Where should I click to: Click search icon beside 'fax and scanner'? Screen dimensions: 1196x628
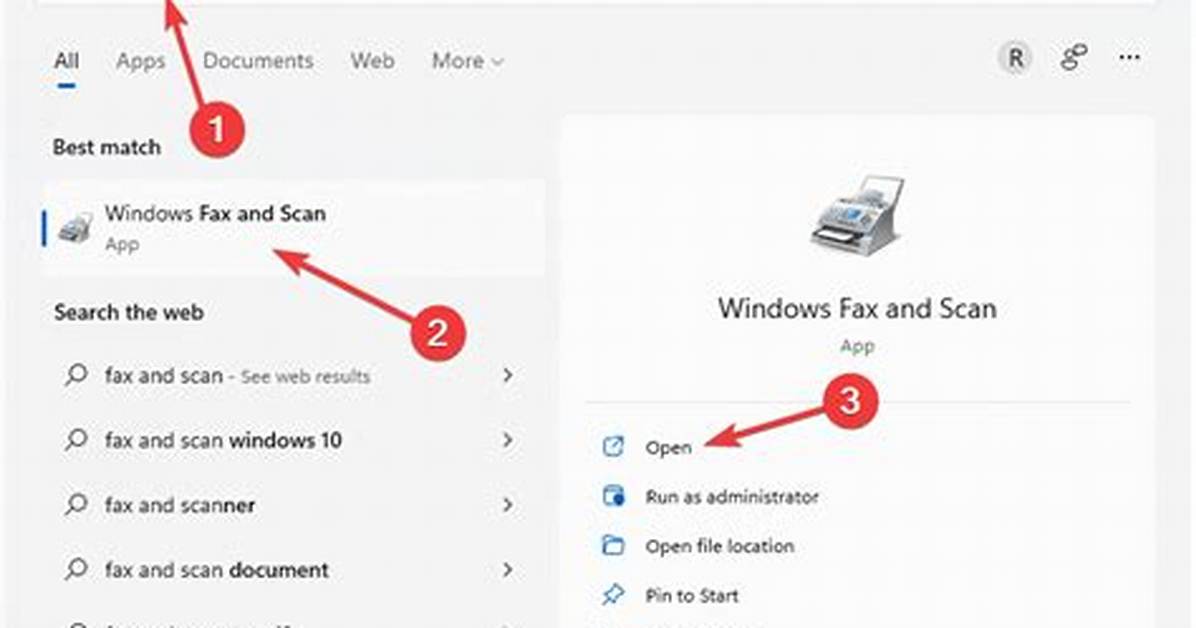[76, 504]
